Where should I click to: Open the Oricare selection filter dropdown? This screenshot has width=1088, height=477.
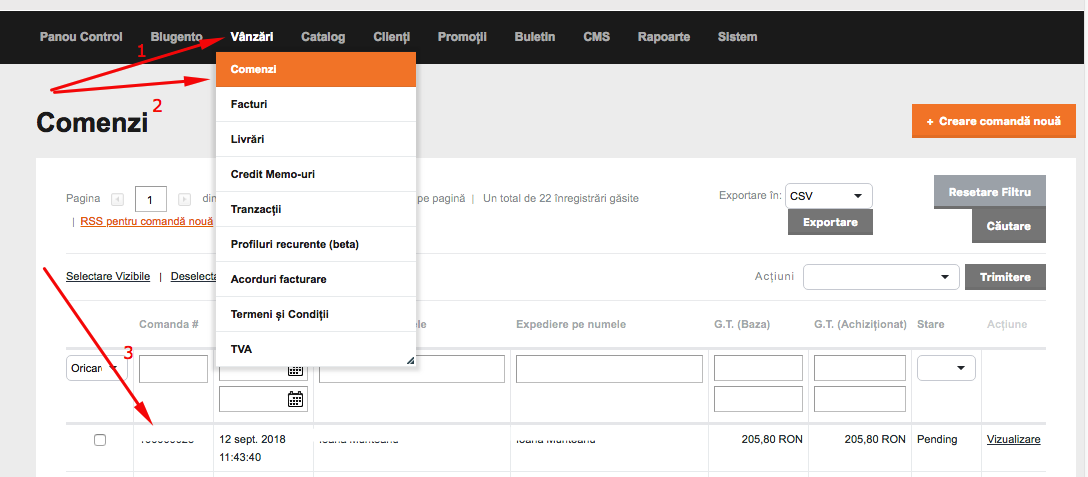pos(97,368)
